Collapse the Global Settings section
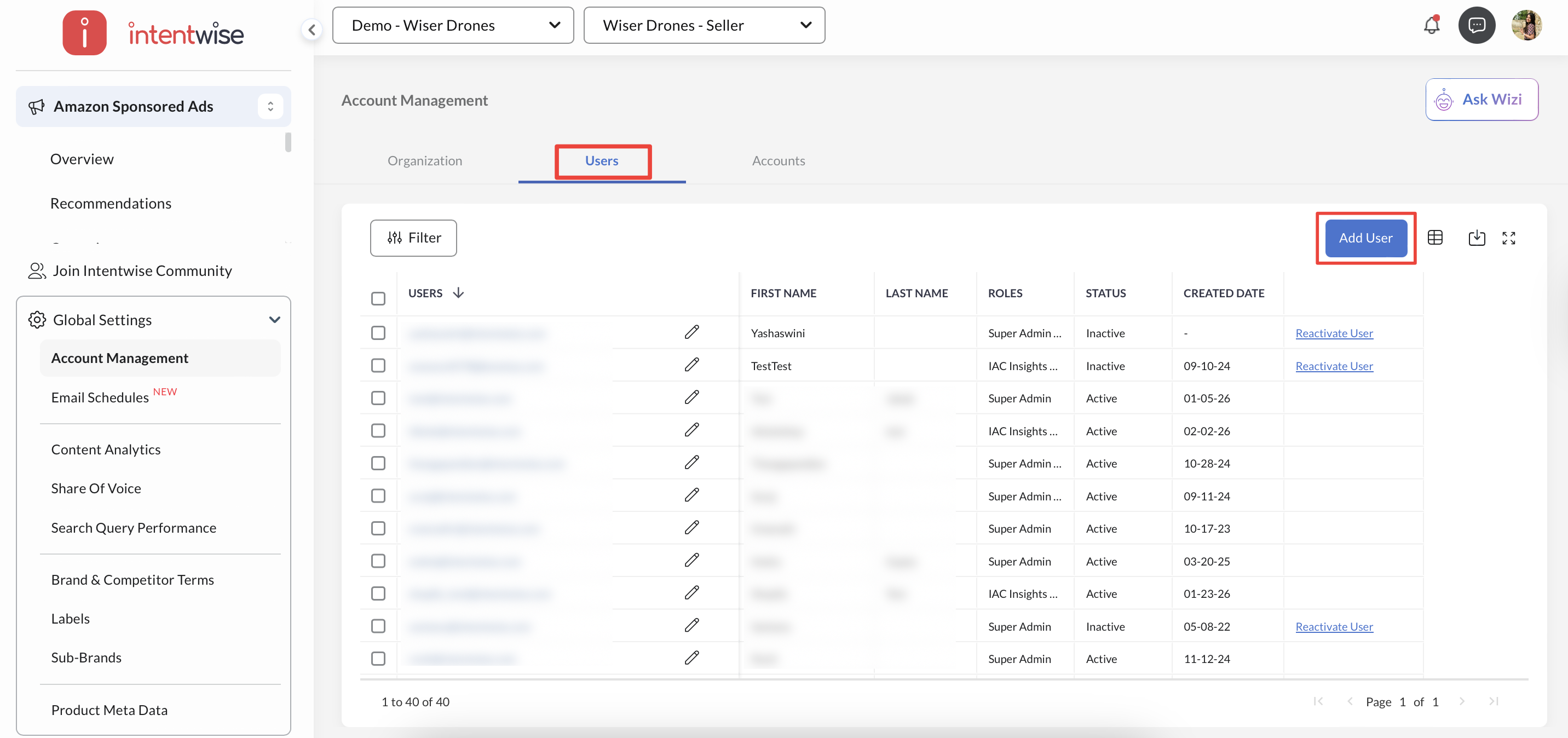The width and height of the screenshot is (1568, 738). pyautogui.click(x=274, y=320)
